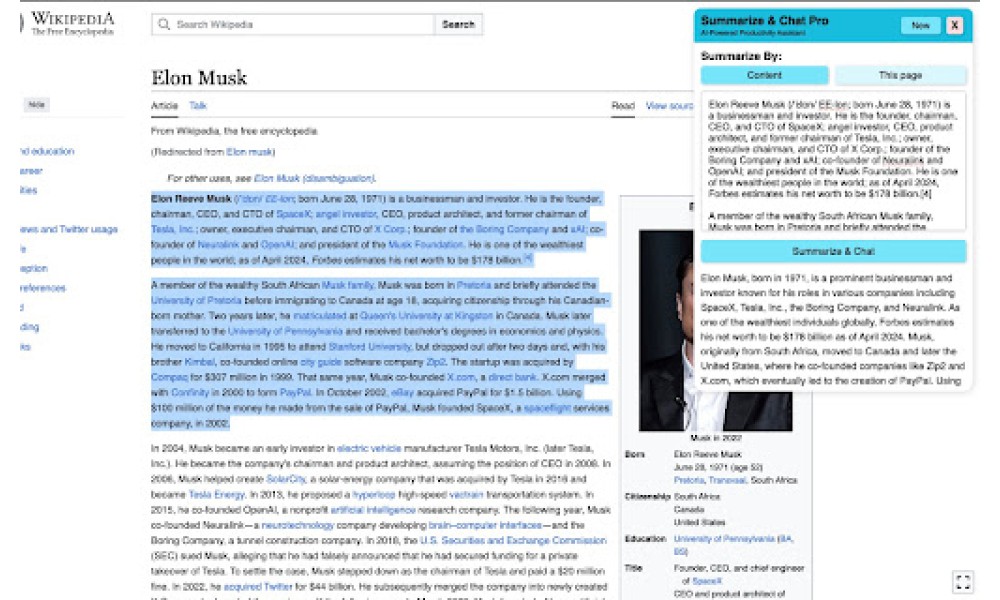Click the hide button in the sidebar
This screenshot has width=1000, height=600.
pyautogui.click(x=36, y=105)
